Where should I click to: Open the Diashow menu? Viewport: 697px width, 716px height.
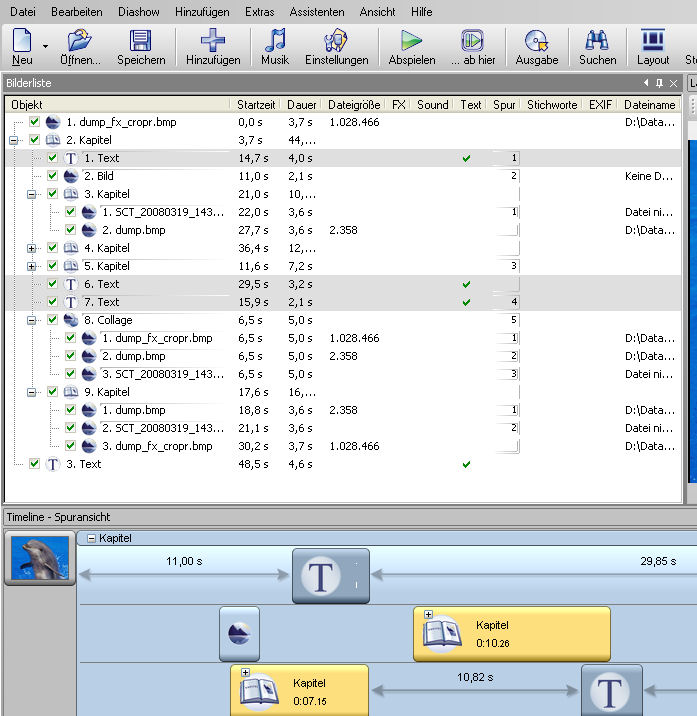138,12
